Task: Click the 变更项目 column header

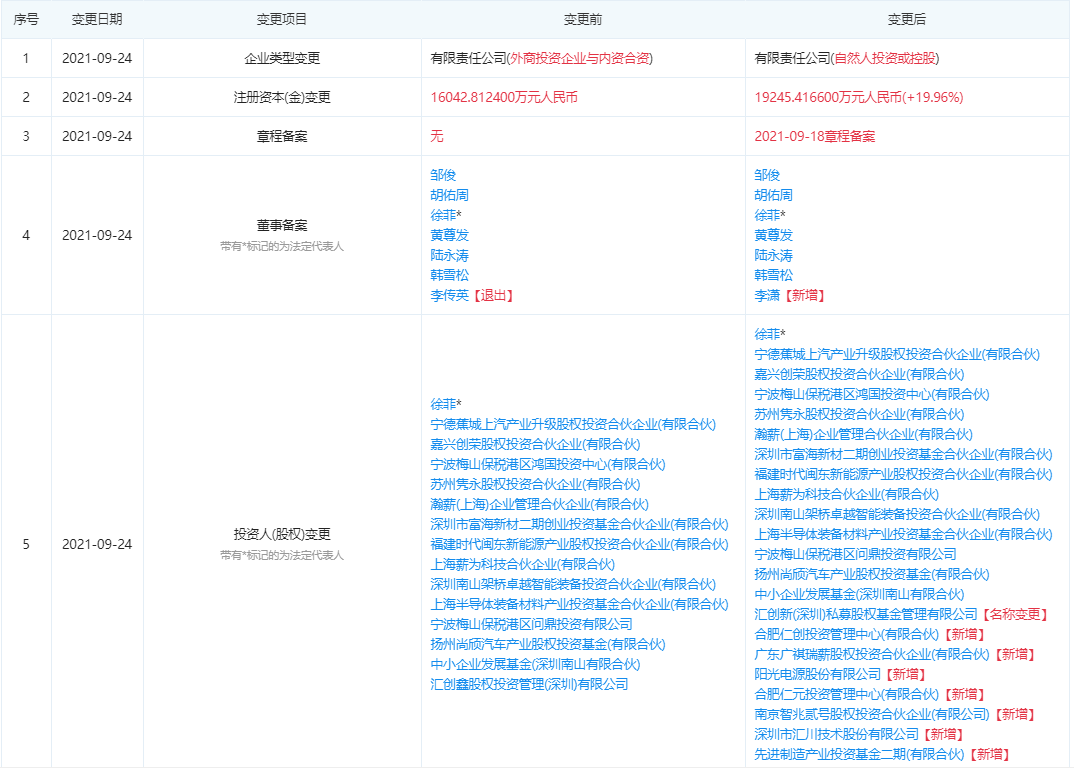Action: pos(282,19)
